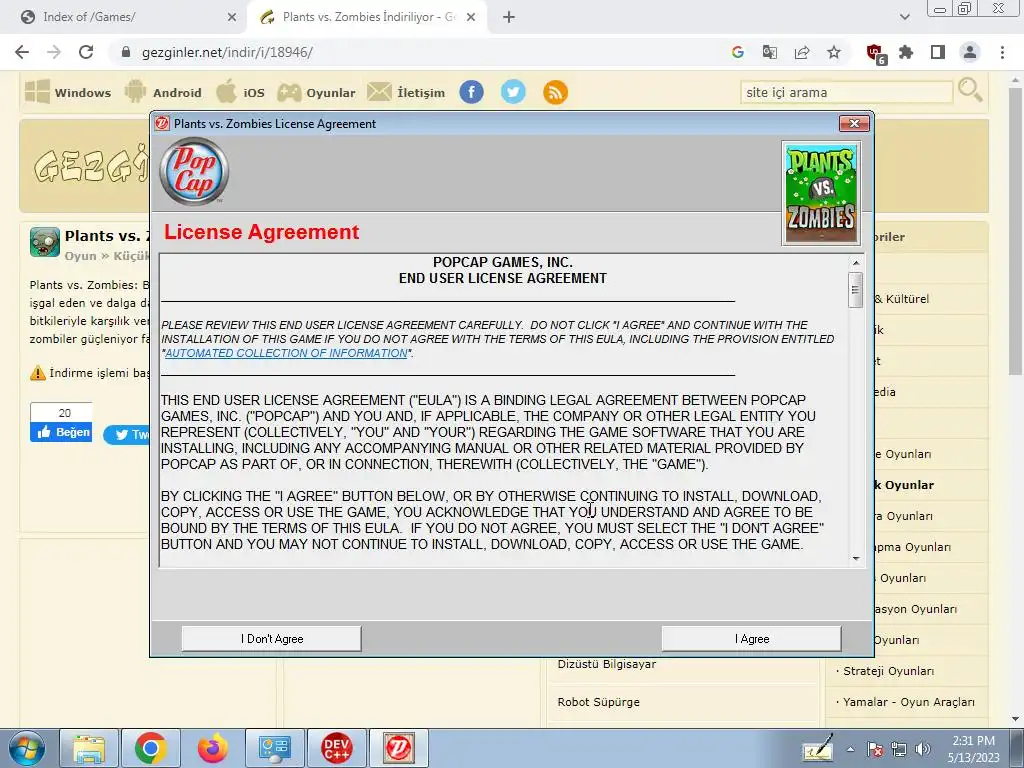The image size is (1024, 768).
Task: Open the PopCap installer taskbar icon
Action: coord(398,748)
